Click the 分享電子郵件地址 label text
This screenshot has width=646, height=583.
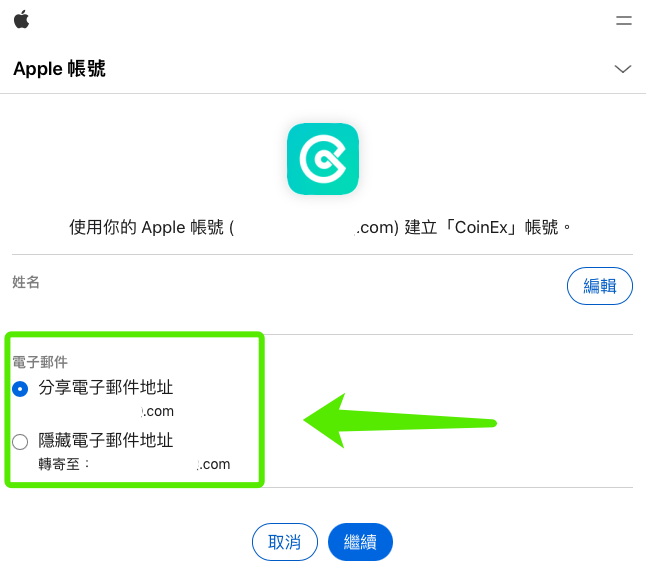106,388
